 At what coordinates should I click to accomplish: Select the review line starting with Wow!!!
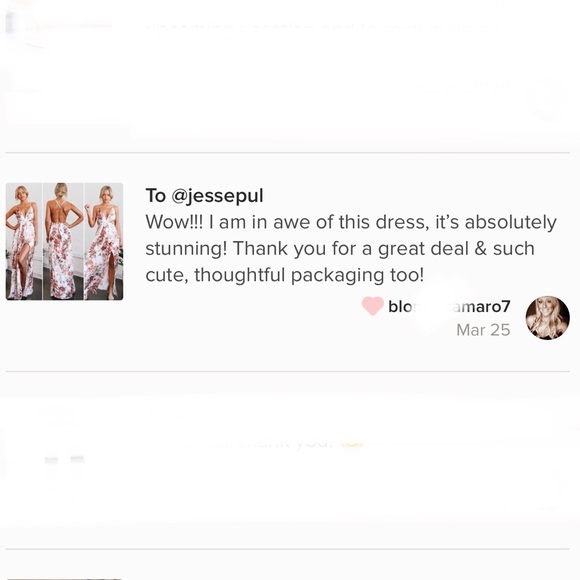351,222
